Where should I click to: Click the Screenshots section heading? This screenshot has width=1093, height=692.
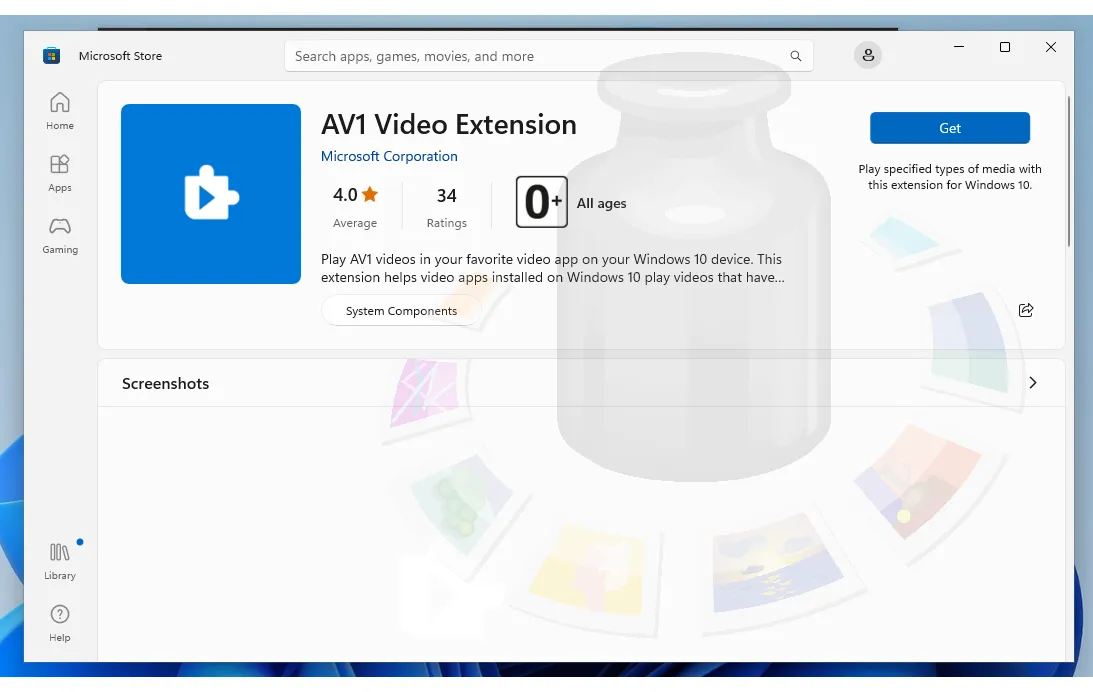coord(165,383)
